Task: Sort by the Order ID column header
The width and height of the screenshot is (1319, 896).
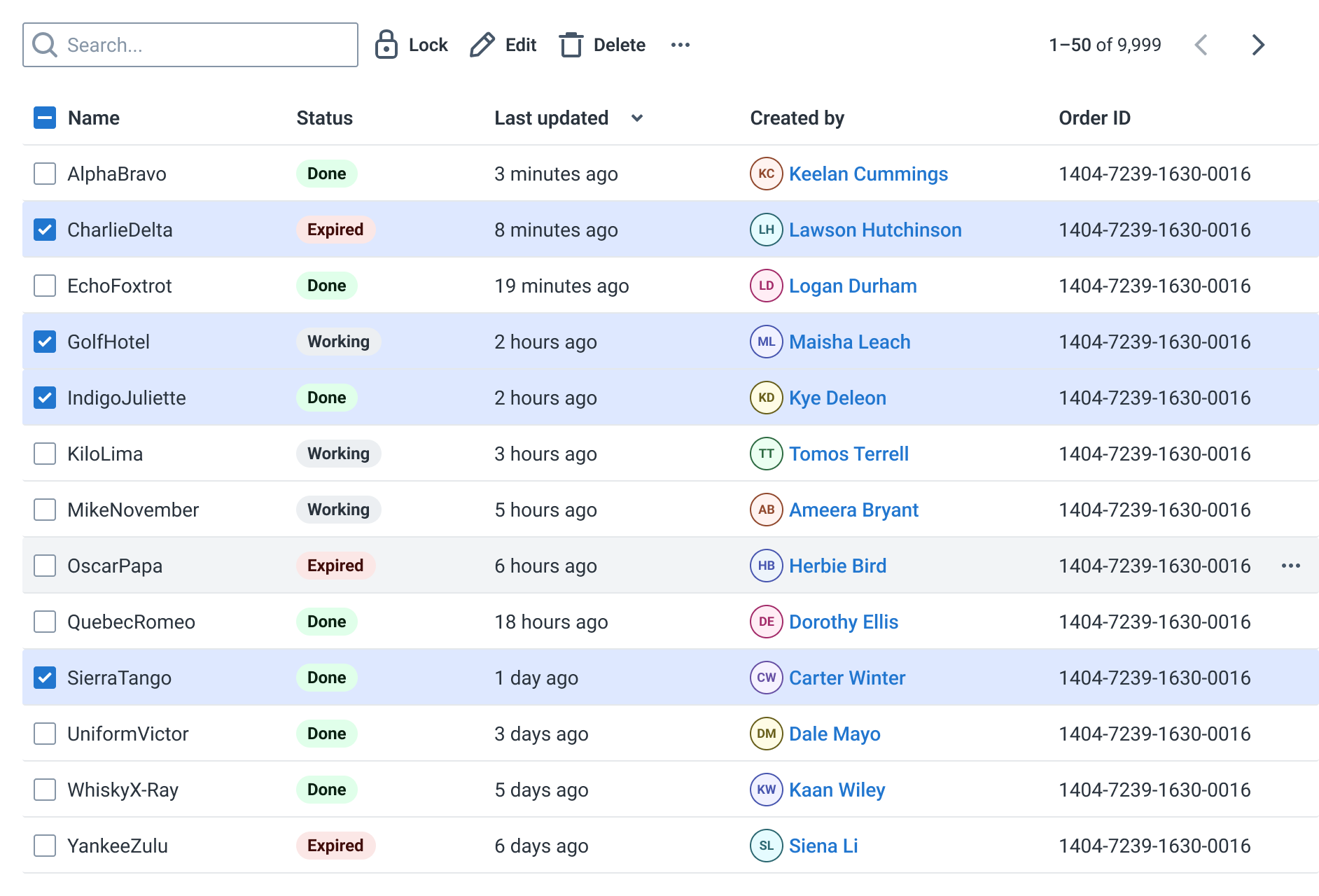Action: pos(1094,118)
